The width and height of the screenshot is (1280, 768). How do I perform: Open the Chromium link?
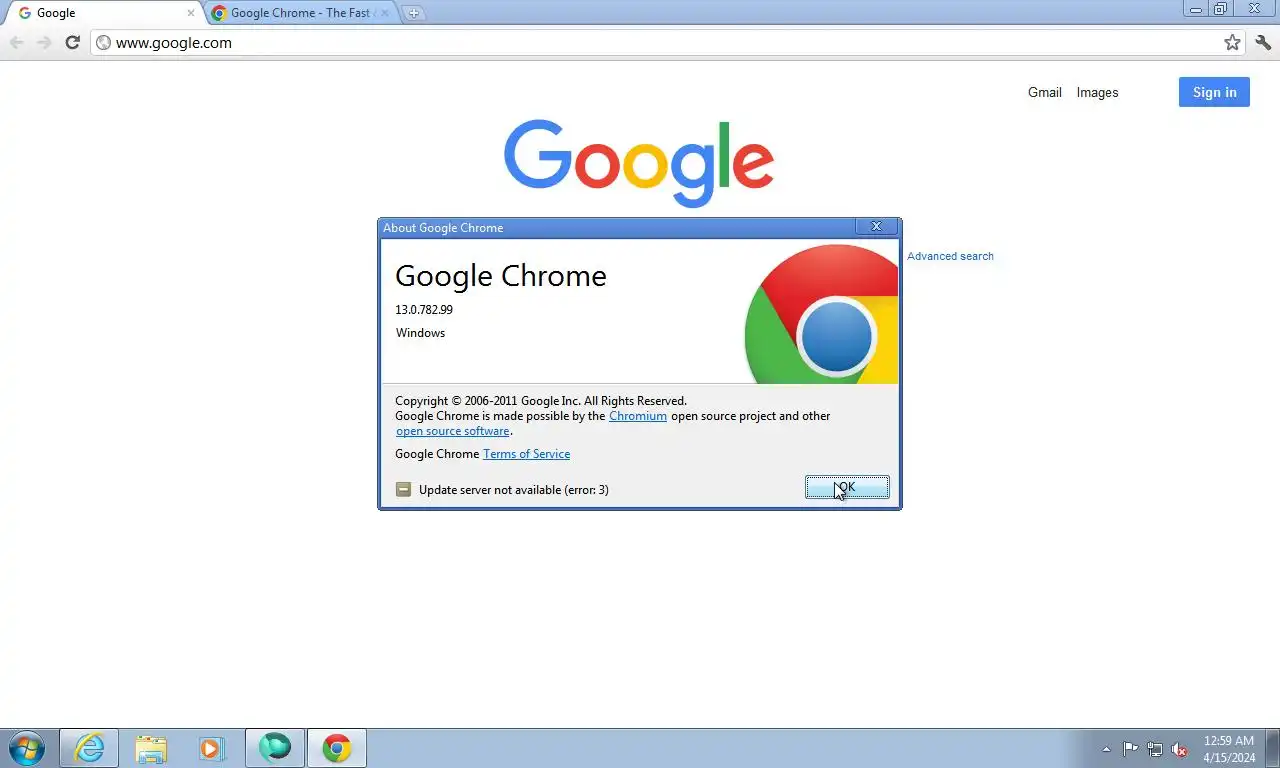point(638,416)
